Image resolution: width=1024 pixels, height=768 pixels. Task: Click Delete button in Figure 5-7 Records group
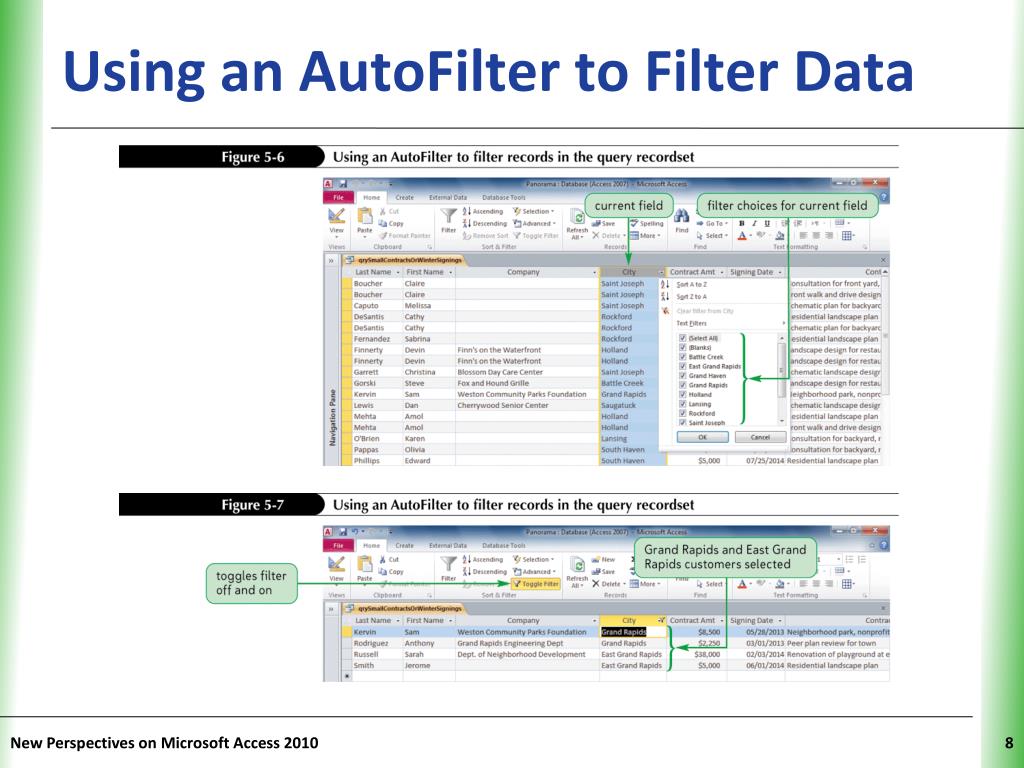pos(607,584)
